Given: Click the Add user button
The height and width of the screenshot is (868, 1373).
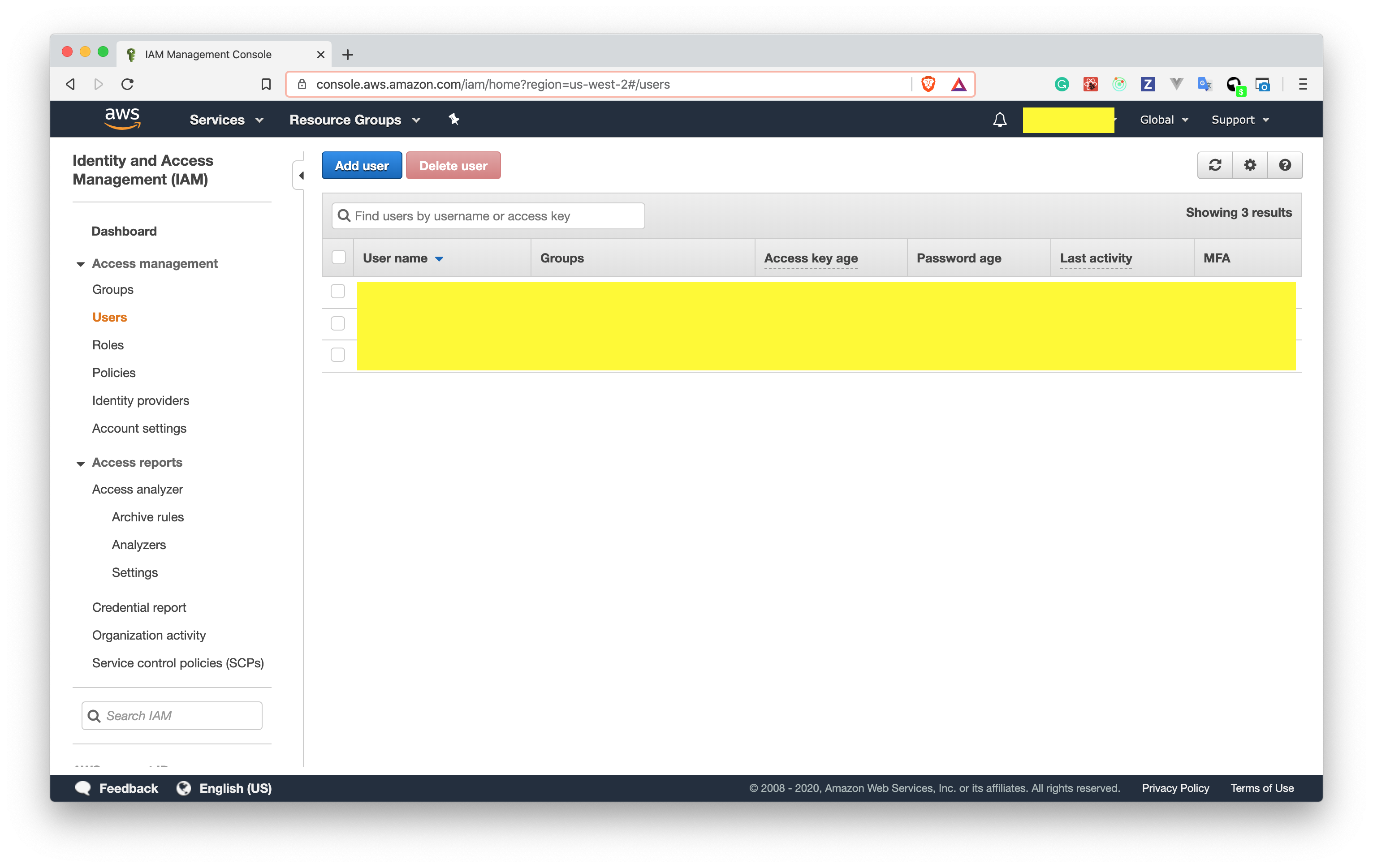Looking at the screenshot, I should [362, 166].
